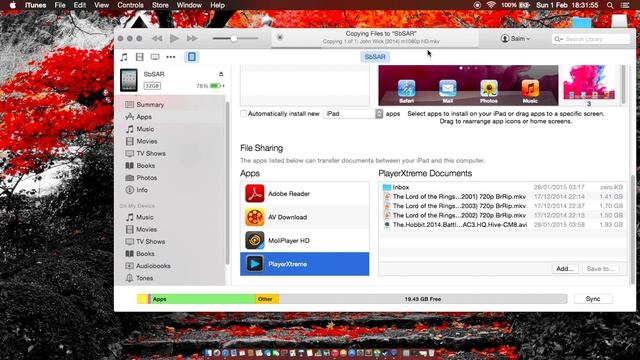The width and height of the screenshot is (640, 360).
Task: Open the View menu
Action: [x=101, y=5]
